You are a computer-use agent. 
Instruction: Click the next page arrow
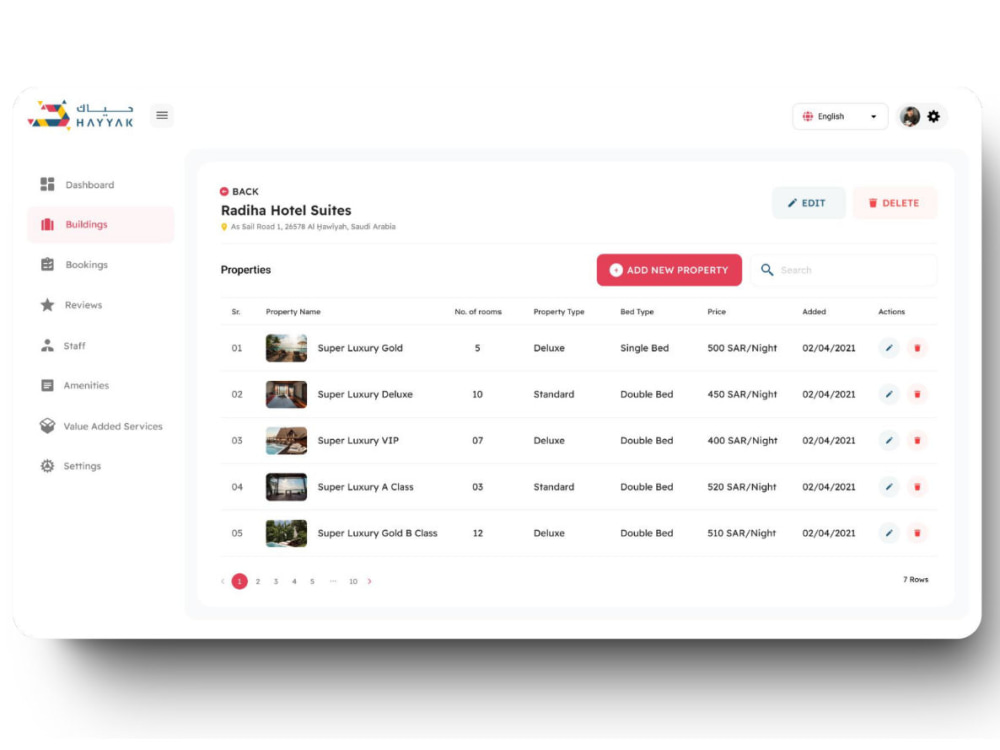(369, 581)
